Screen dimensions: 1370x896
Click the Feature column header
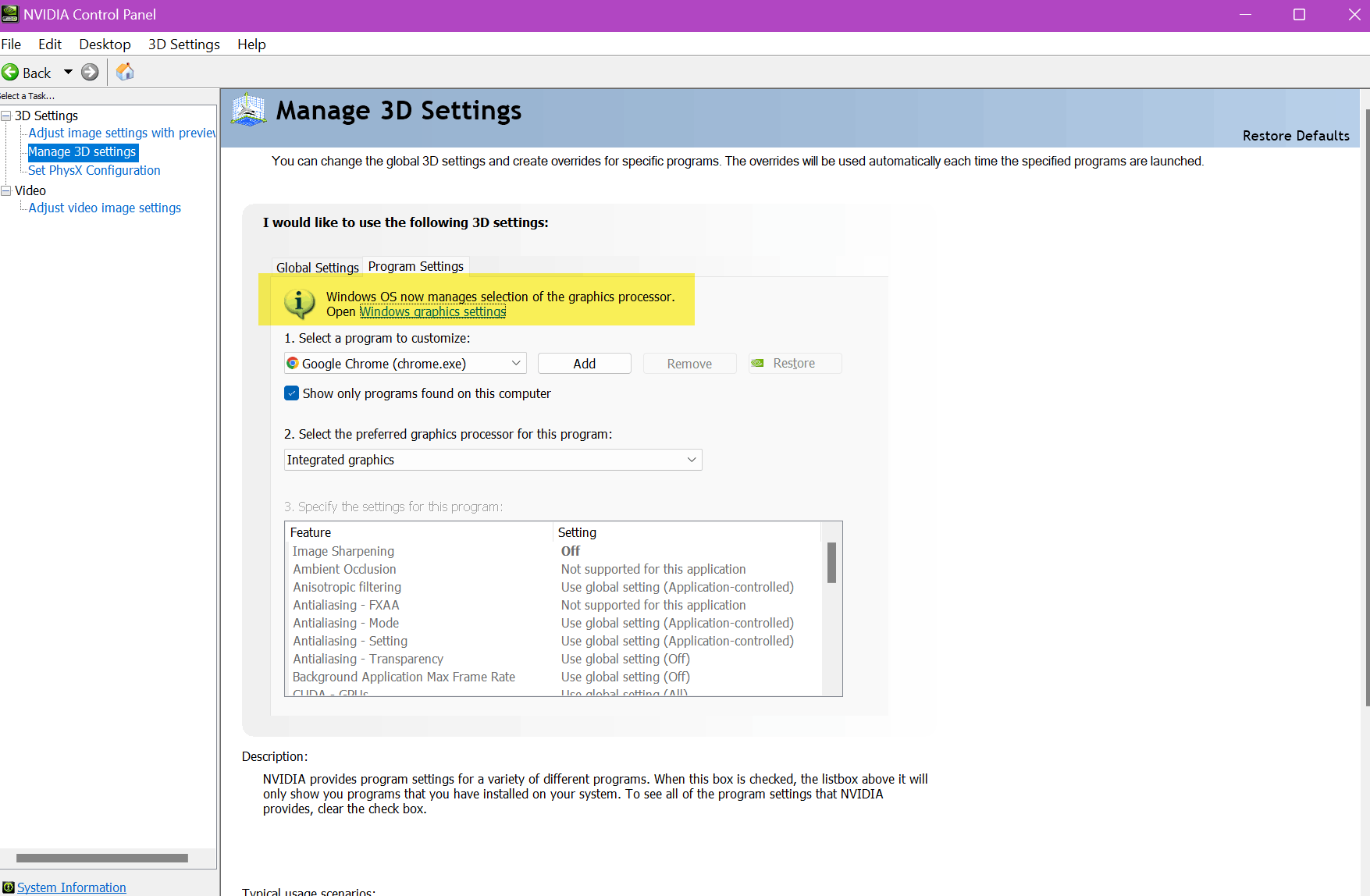[x=419, y=532]
